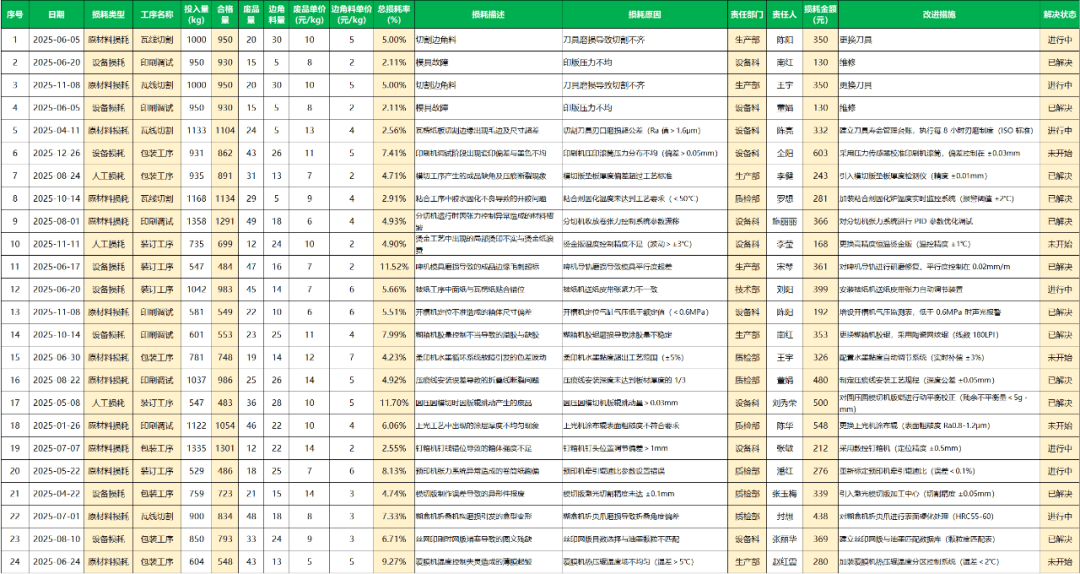Viewport: 1080px width, 574px height.
Task: Click the responsible person 潘红
Action: click(x=785, y=471)
